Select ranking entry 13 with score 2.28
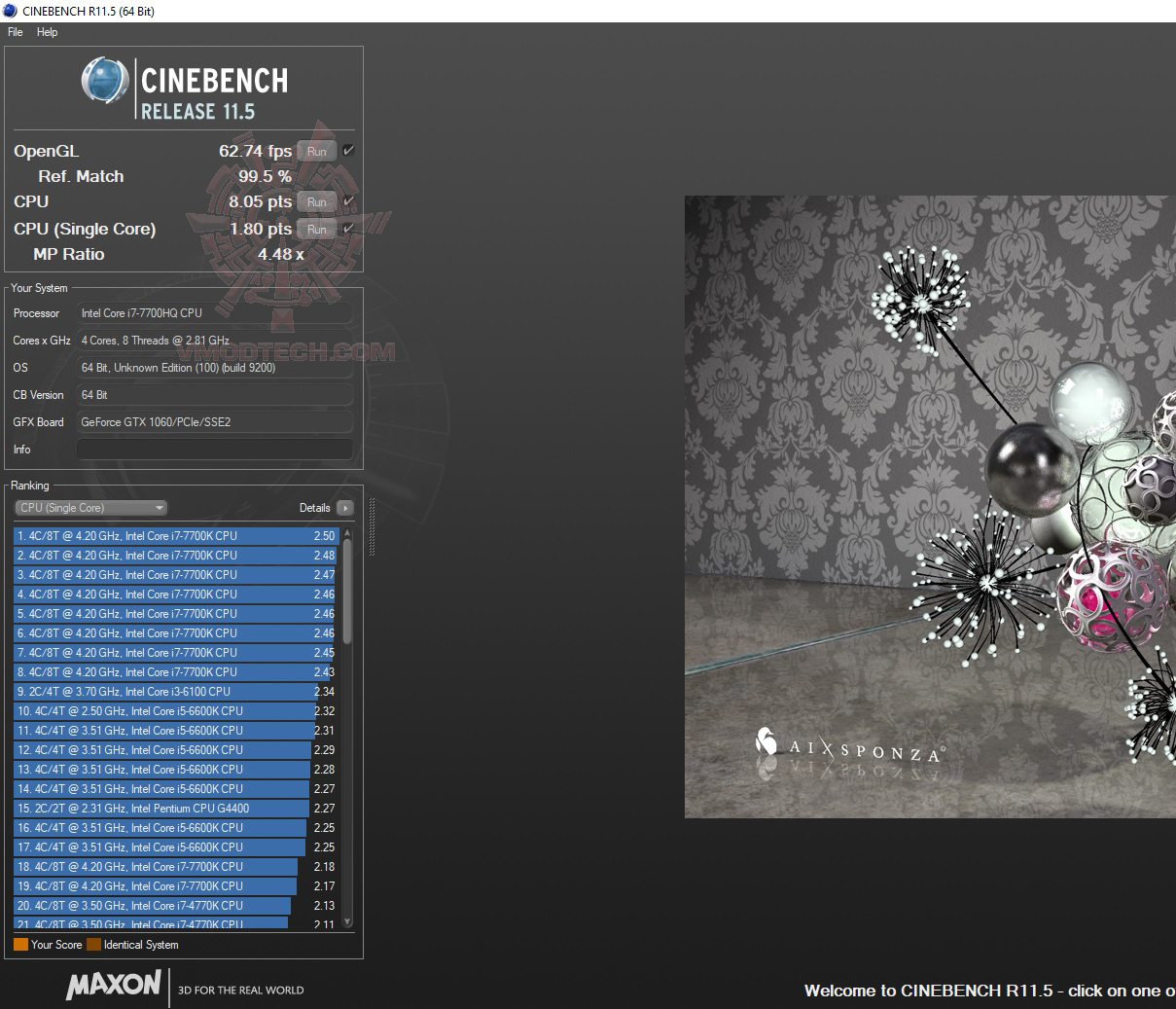The height and width of the screenshot is (1009, 1176). pyautogui.click(x=176, y=770)
